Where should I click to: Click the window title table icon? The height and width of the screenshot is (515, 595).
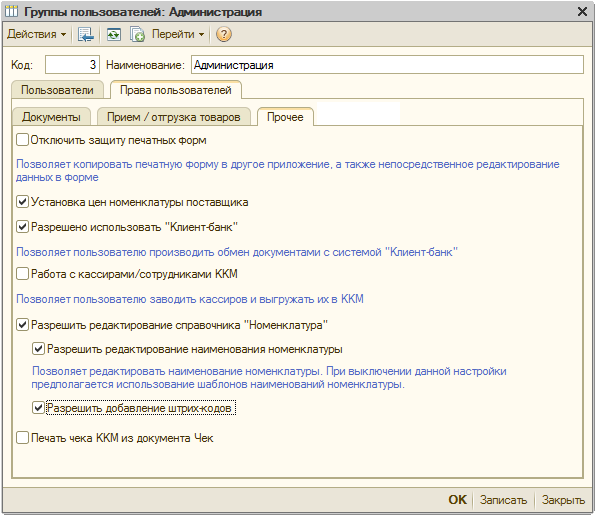(x=11, y=11)
